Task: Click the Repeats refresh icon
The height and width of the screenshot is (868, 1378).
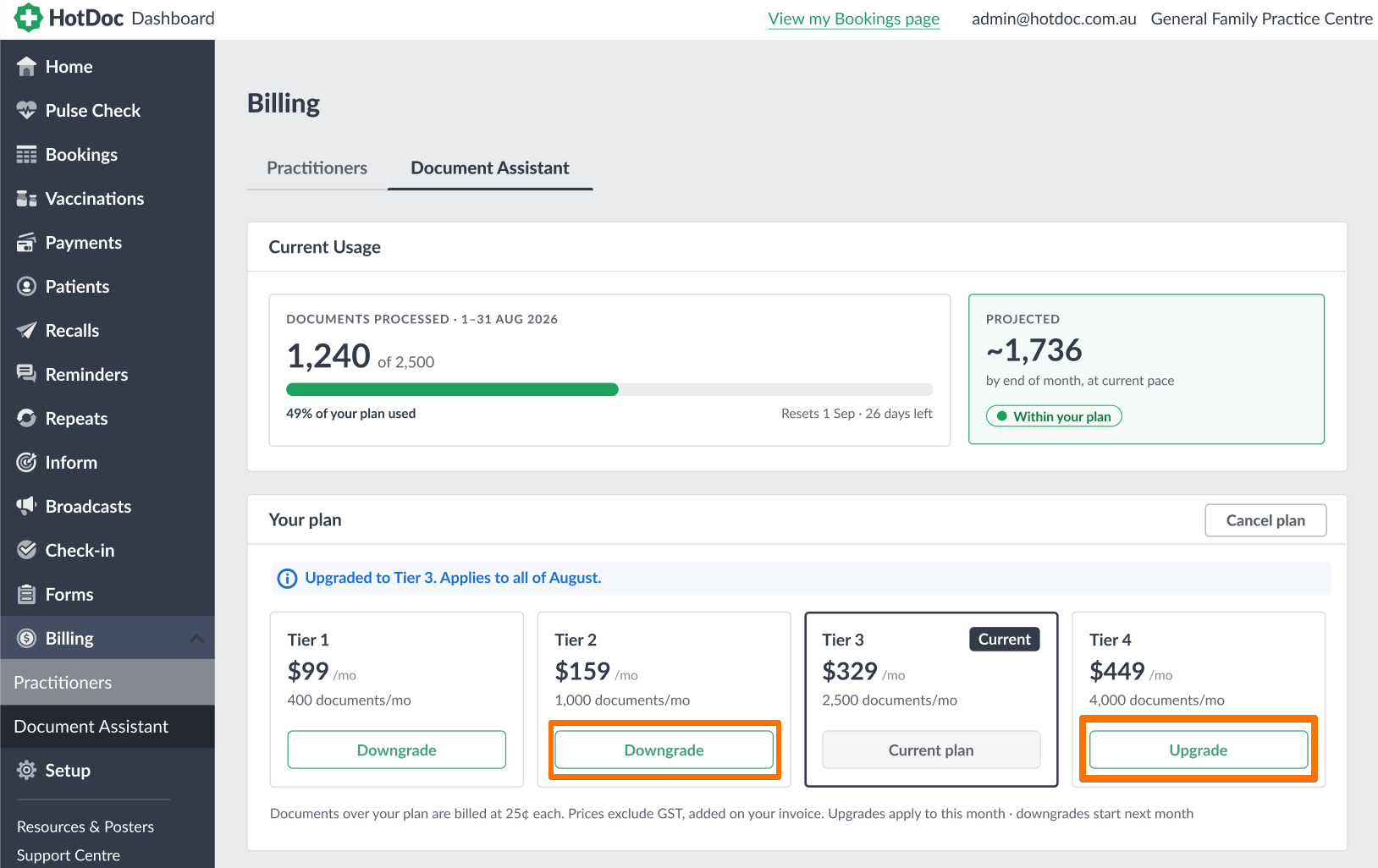Action: coord(27,418)
